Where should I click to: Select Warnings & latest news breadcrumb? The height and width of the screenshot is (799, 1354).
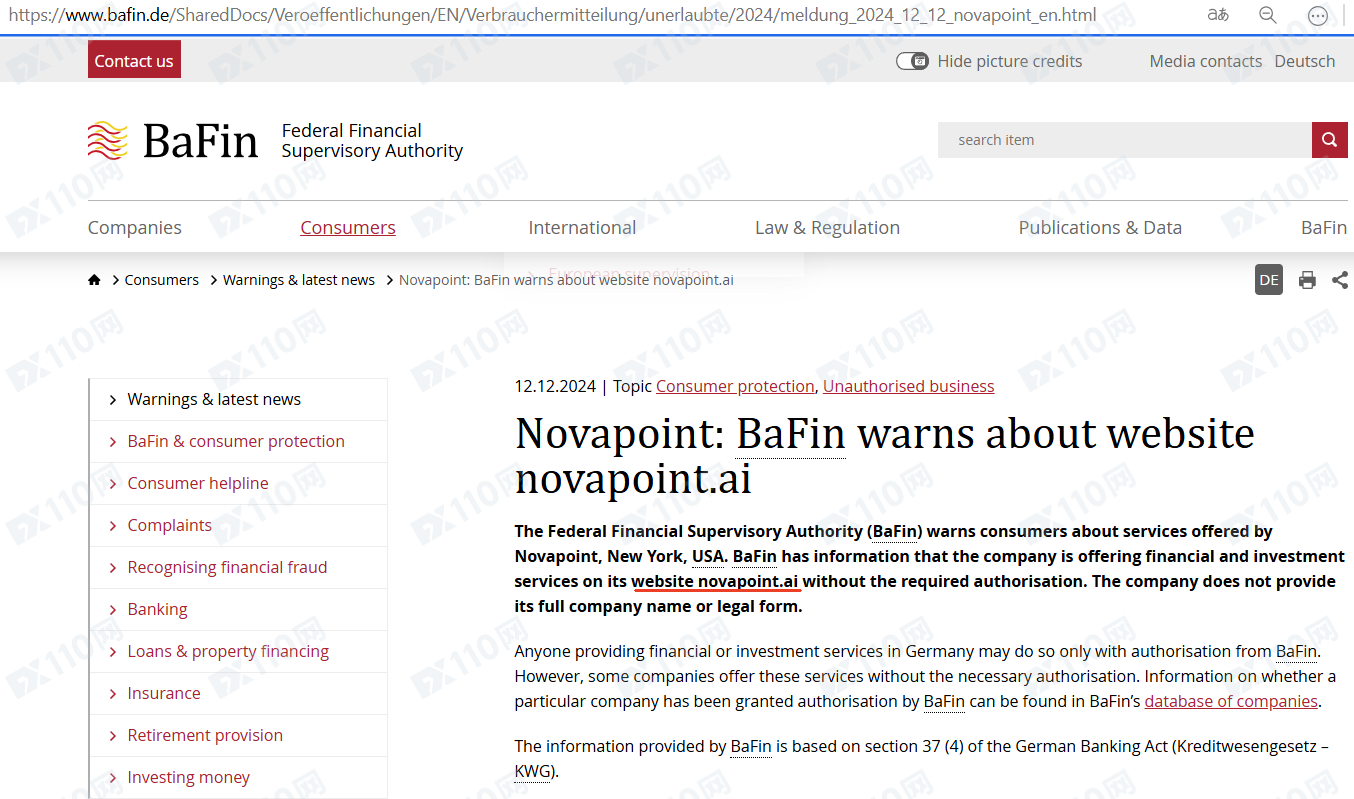coord(298,280)
